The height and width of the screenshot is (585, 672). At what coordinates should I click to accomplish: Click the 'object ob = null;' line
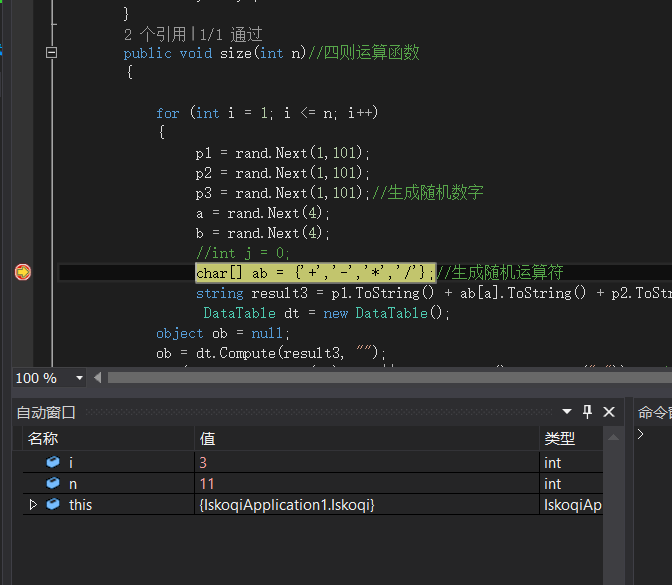pos(223,333)
